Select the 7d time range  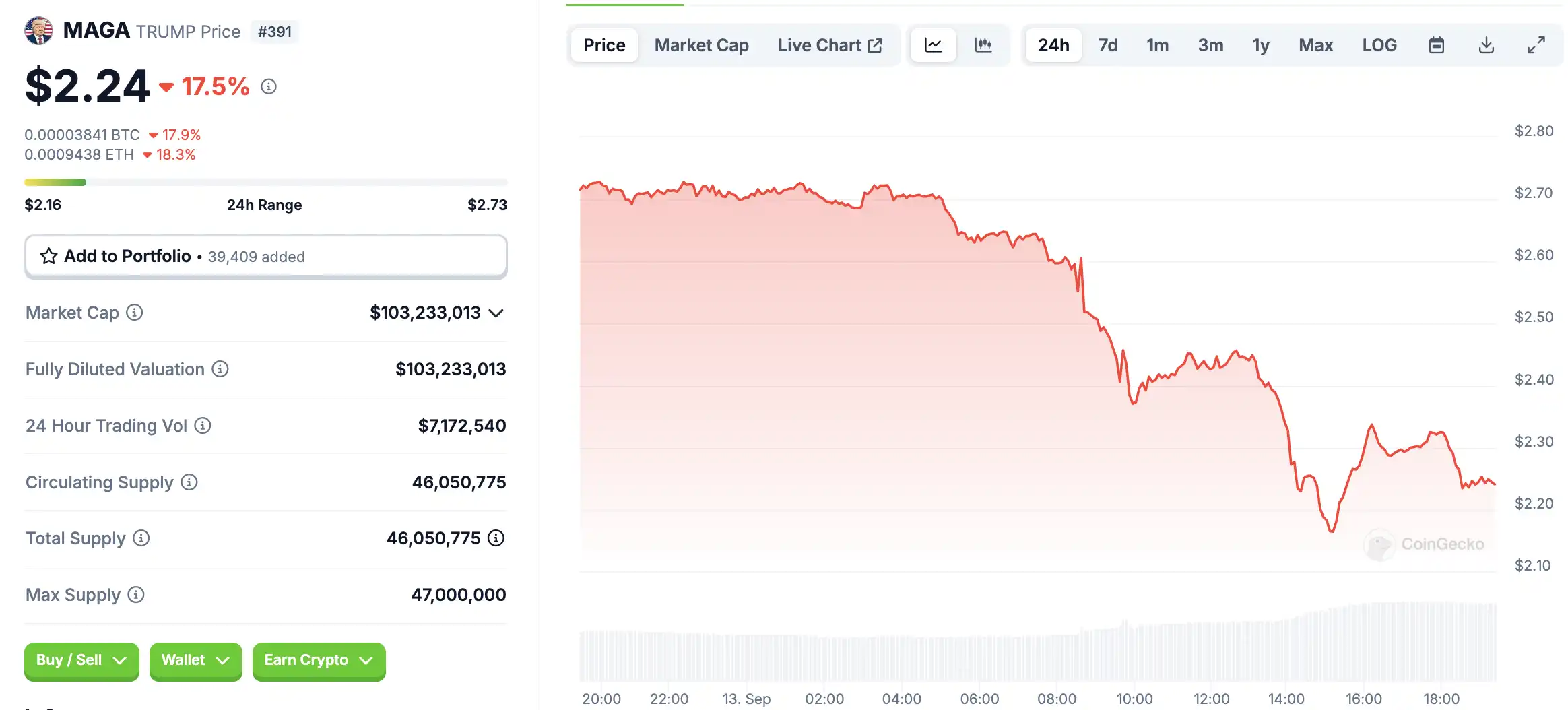1107,45
